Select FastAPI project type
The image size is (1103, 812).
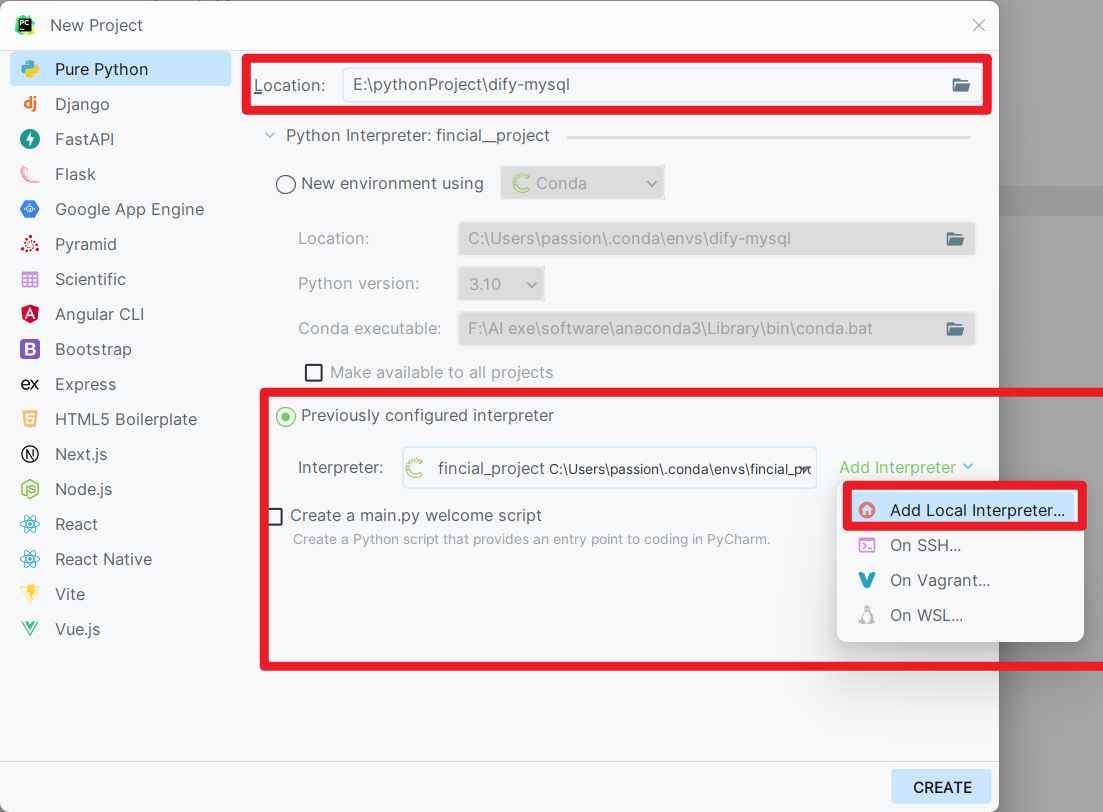120,139
